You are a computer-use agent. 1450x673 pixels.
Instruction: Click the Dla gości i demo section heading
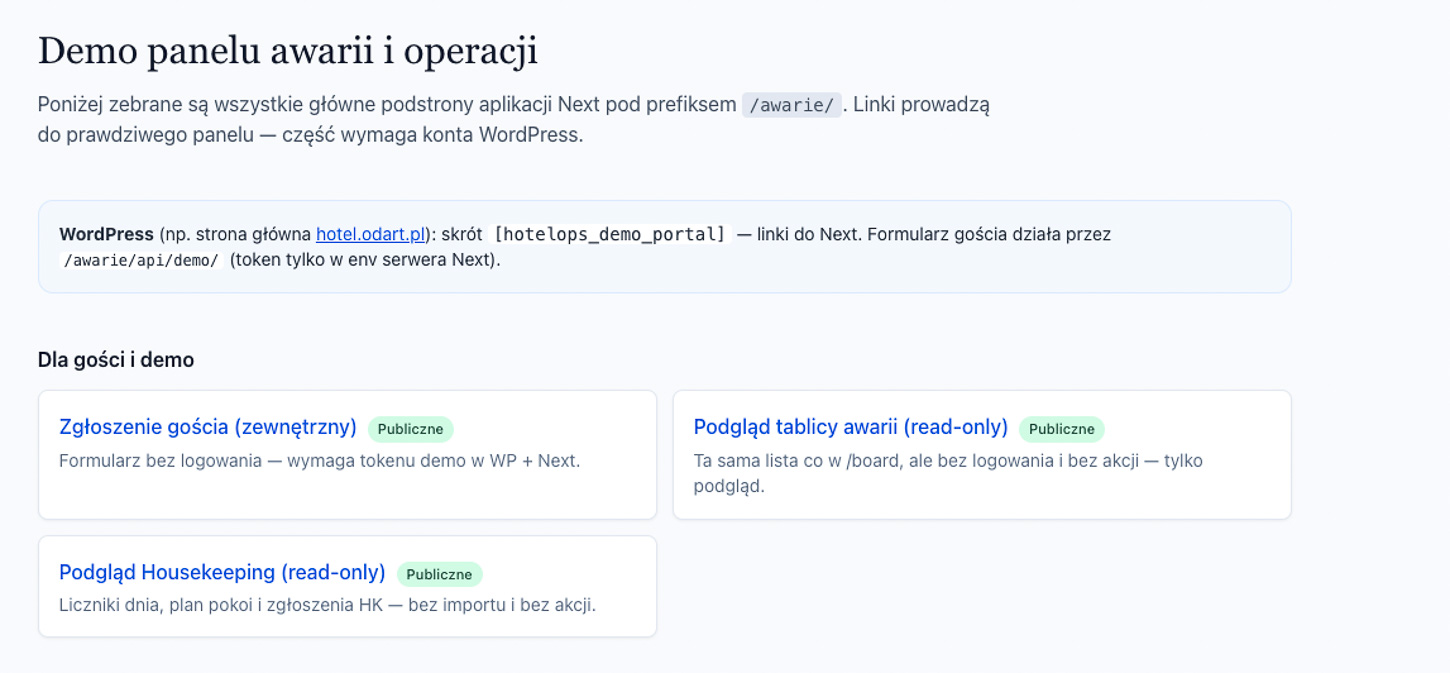(x=116, y=359)
